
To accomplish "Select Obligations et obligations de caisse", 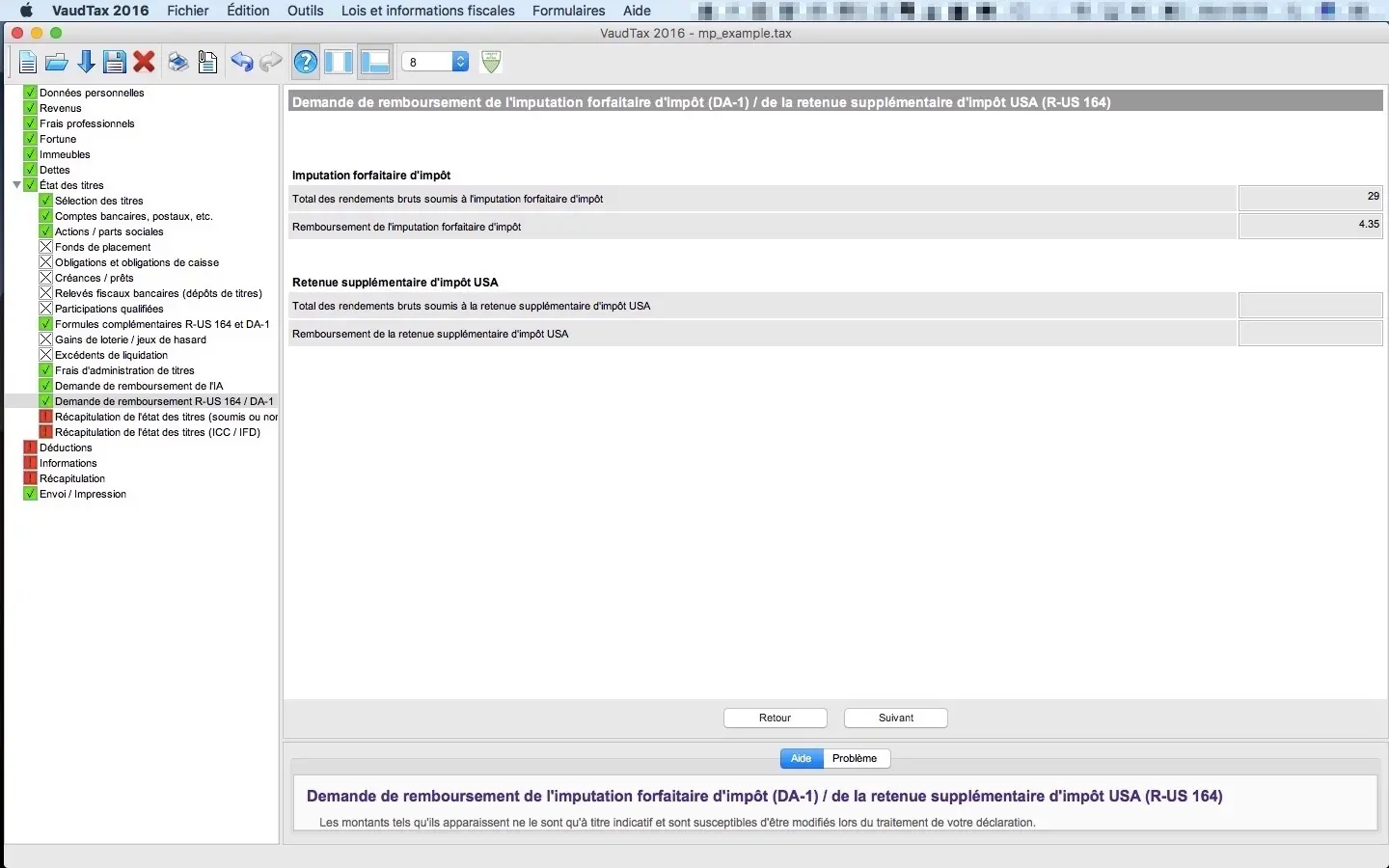I will click(x=137, y=262).
